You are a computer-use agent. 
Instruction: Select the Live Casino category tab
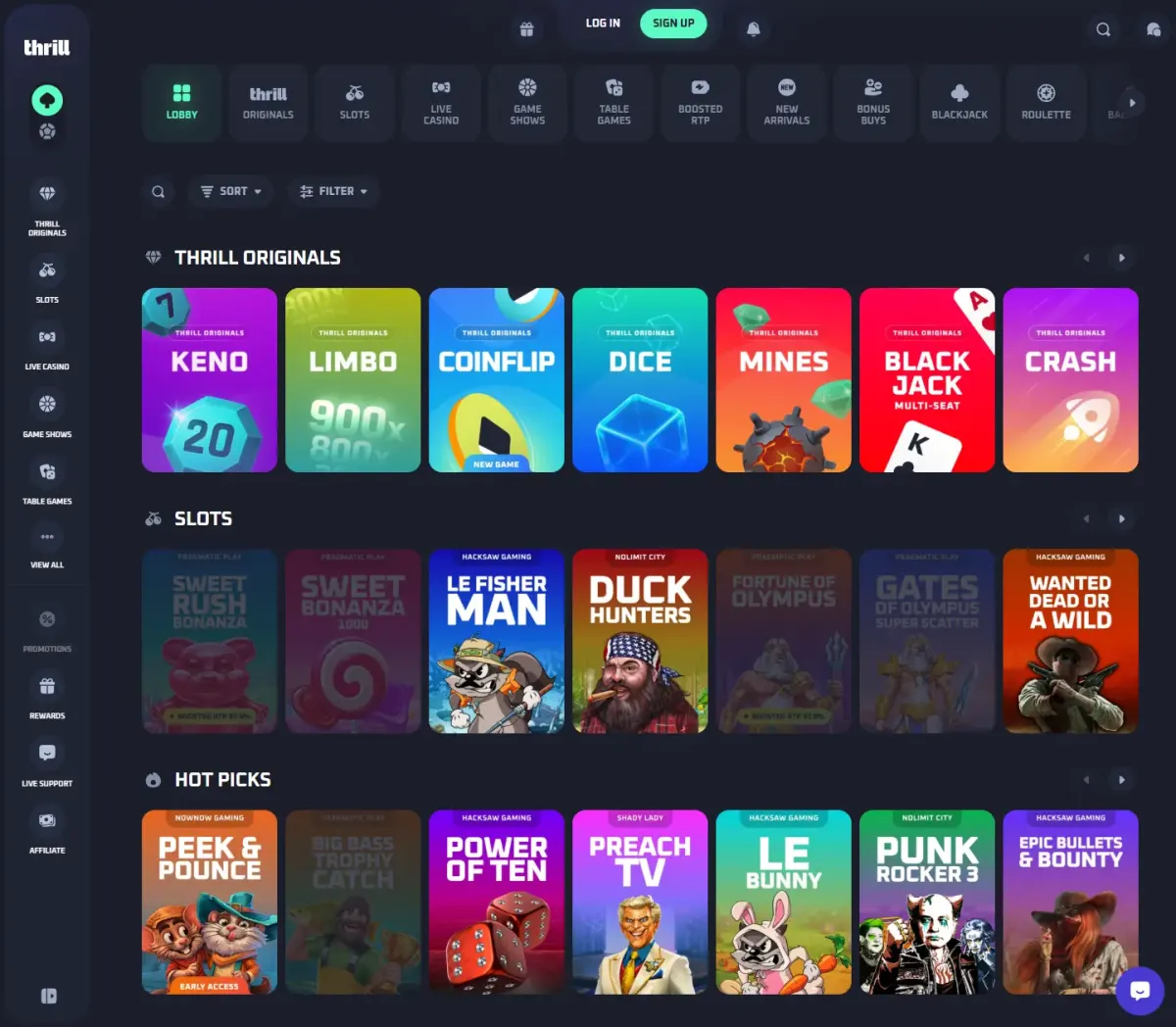click(x=441, y=103)
